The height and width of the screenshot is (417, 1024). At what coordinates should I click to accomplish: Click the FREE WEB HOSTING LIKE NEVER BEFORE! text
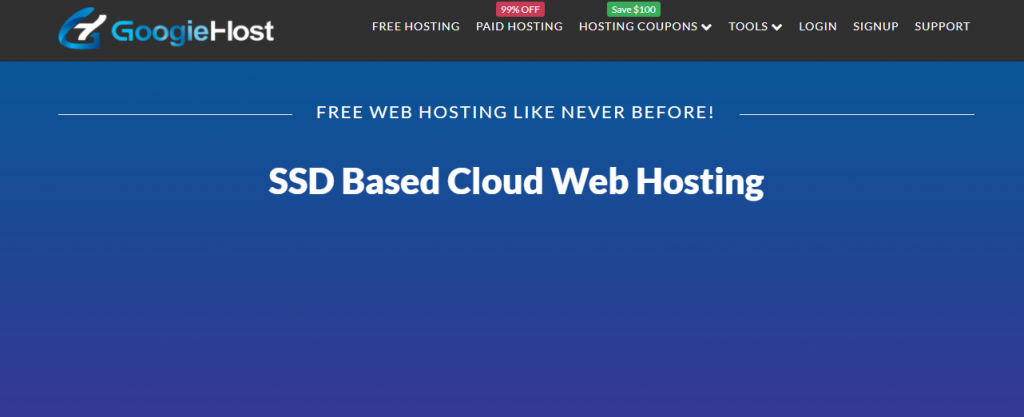point(515,112)
